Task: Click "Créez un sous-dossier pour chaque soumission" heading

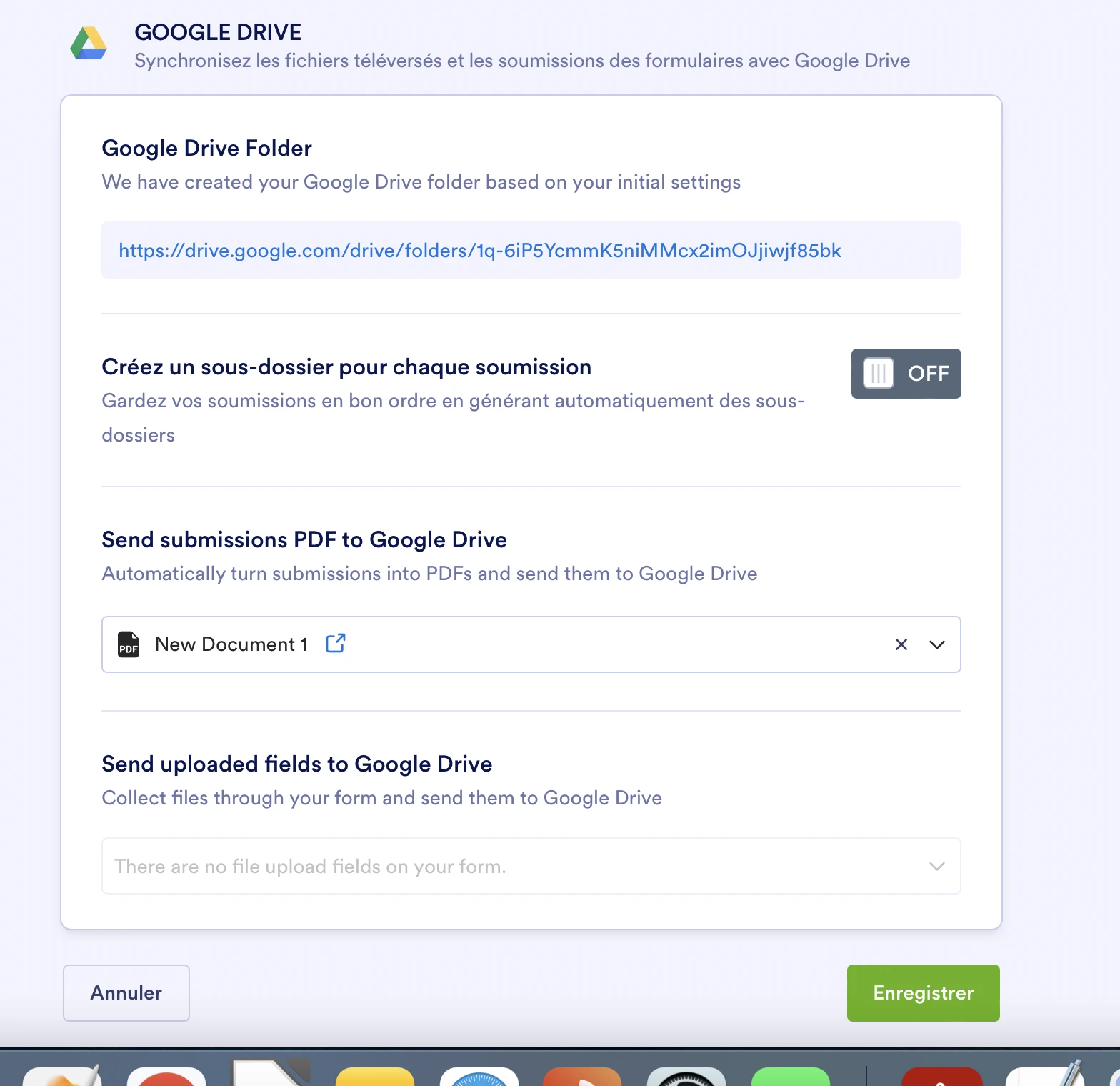Action: [x=346, y=367]
